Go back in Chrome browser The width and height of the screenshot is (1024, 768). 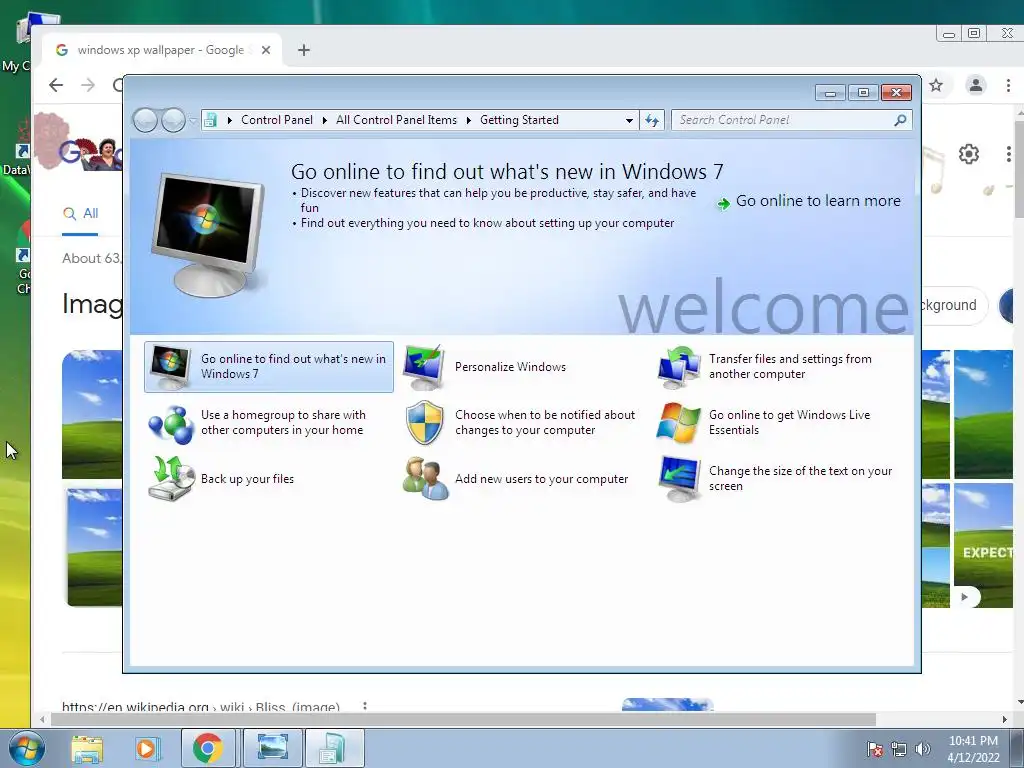tap(56, 85)
